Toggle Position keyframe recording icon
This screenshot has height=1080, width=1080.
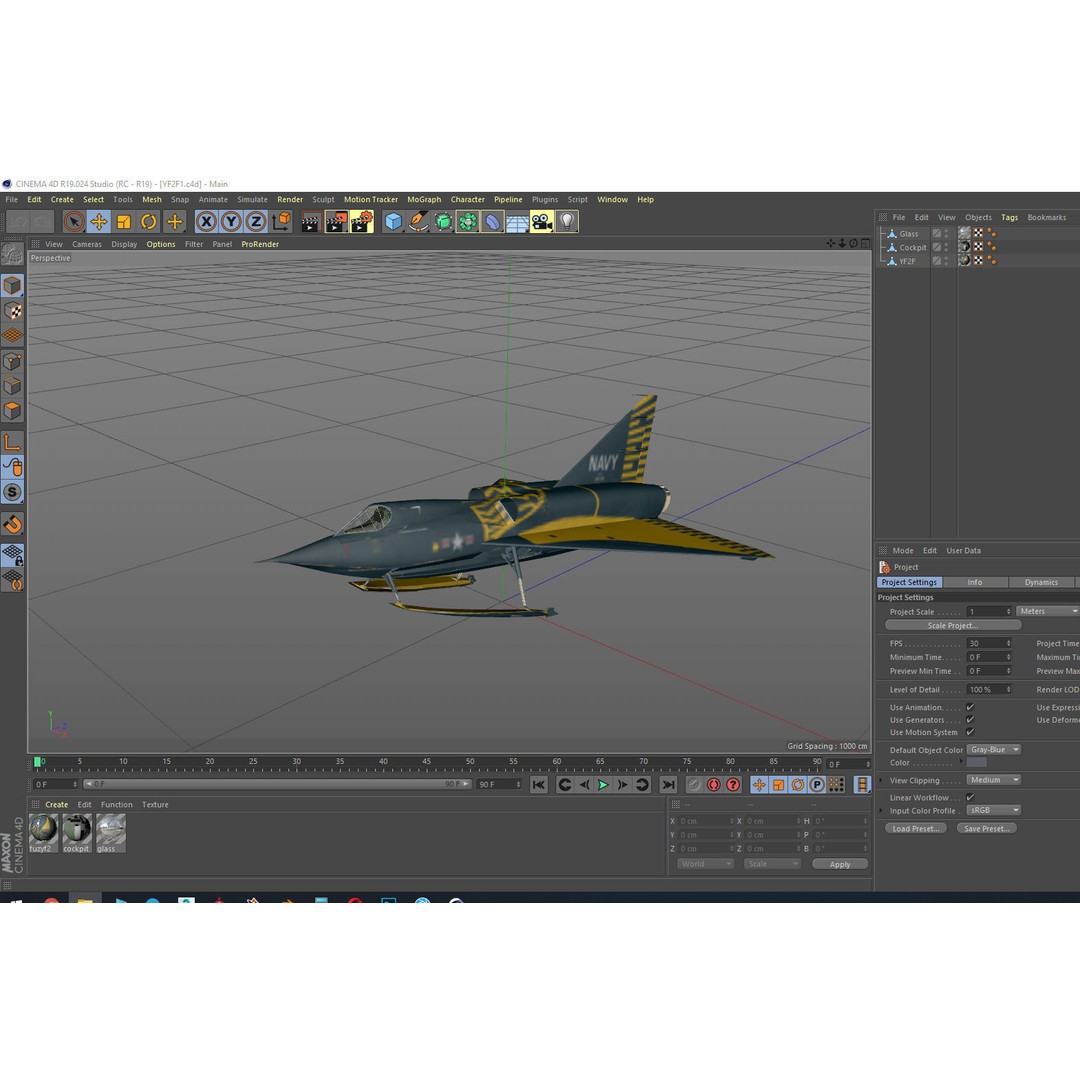click(759, 785)
